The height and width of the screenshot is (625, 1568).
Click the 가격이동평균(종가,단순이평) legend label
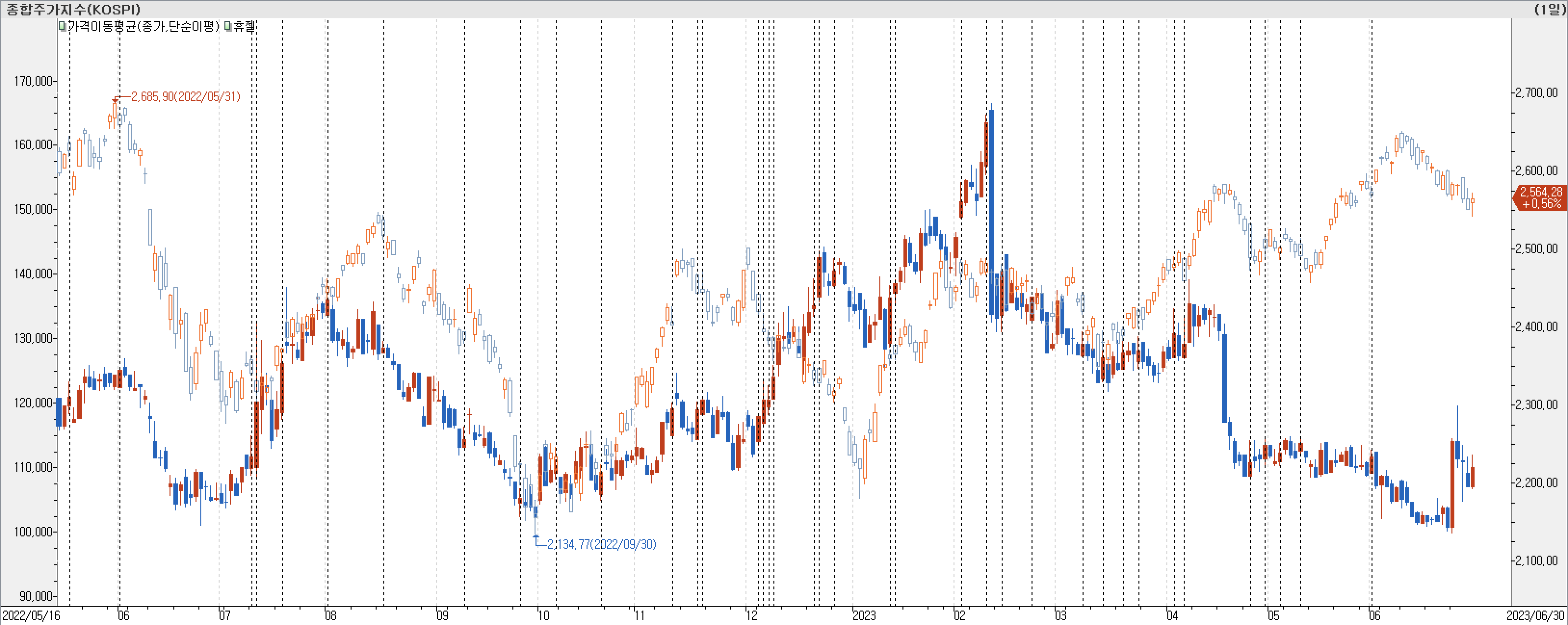(143, 26)
